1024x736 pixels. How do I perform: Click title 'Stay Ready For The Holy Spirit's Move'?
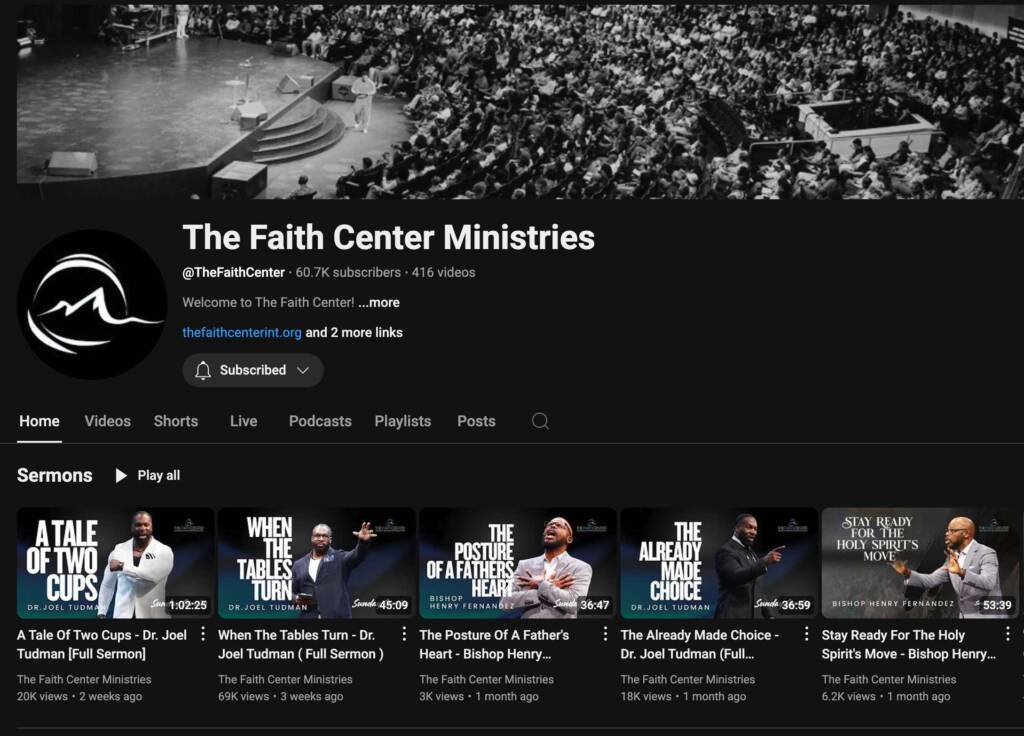pyautogui.click(x=908, y=644)
